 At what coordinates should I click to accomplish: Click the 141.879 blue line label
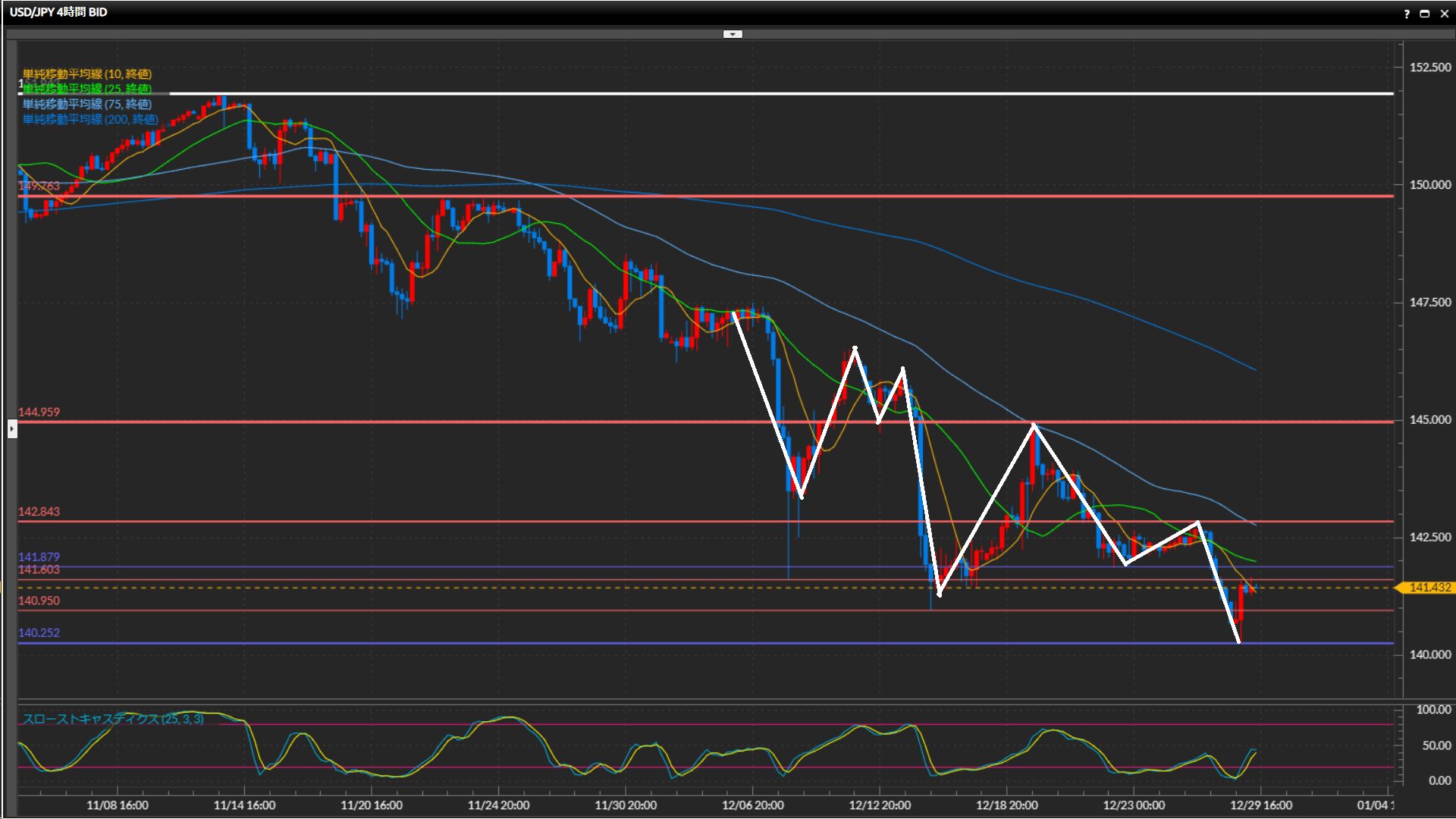[39, 557]
